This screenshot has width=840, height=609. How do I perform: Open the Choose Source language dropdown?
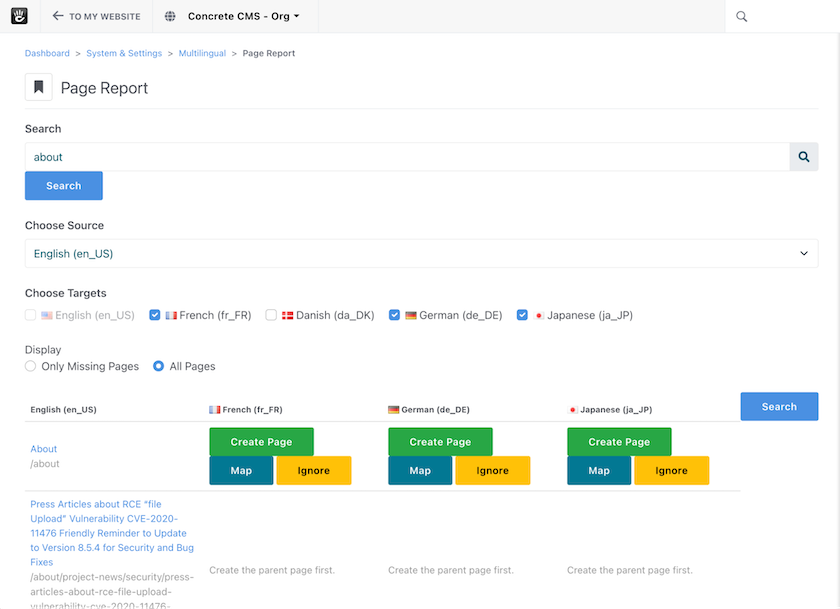(x=421, y=254)
